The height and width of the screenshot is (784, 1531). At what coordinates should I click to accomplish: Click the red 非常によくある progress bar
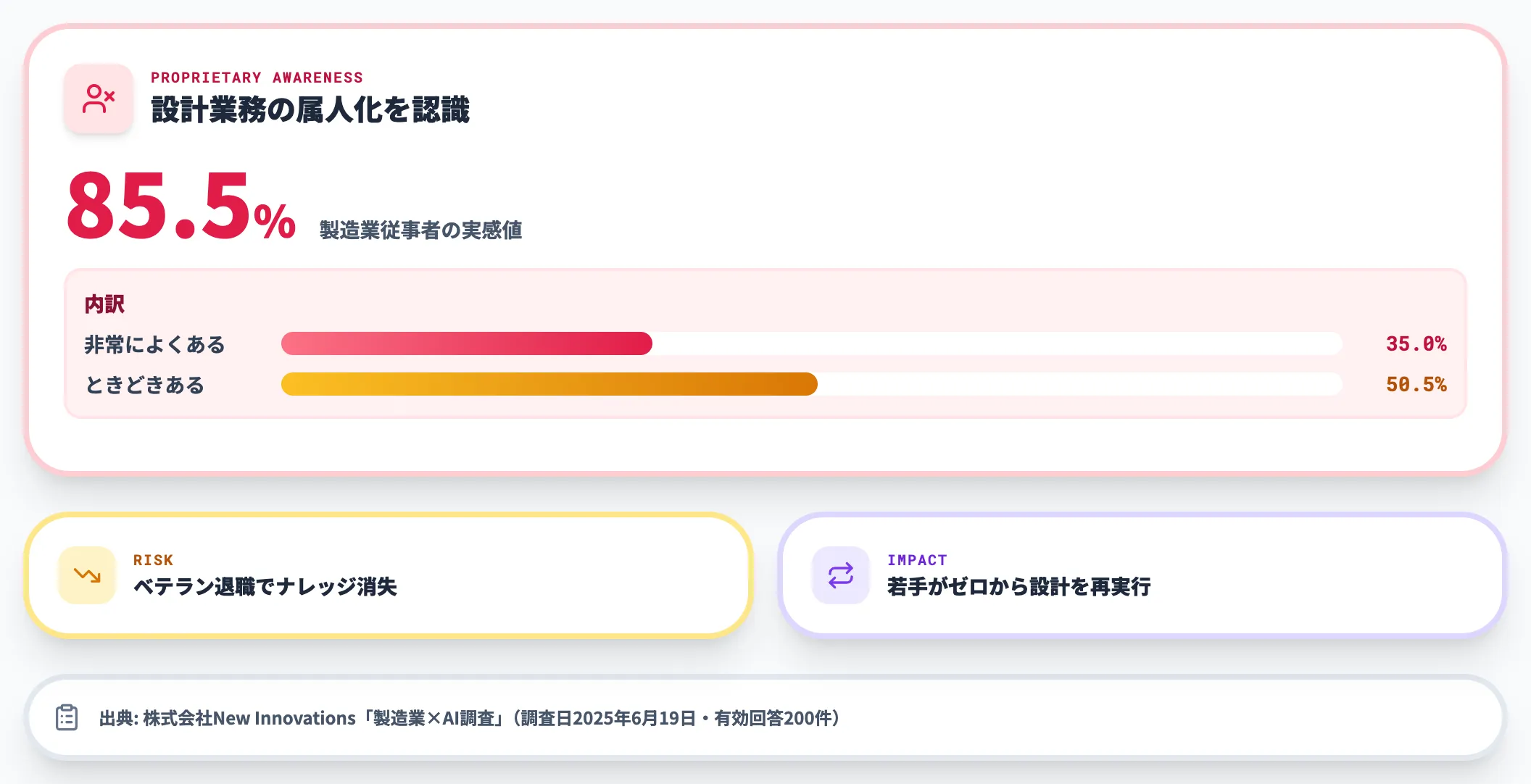click(467, 343)
